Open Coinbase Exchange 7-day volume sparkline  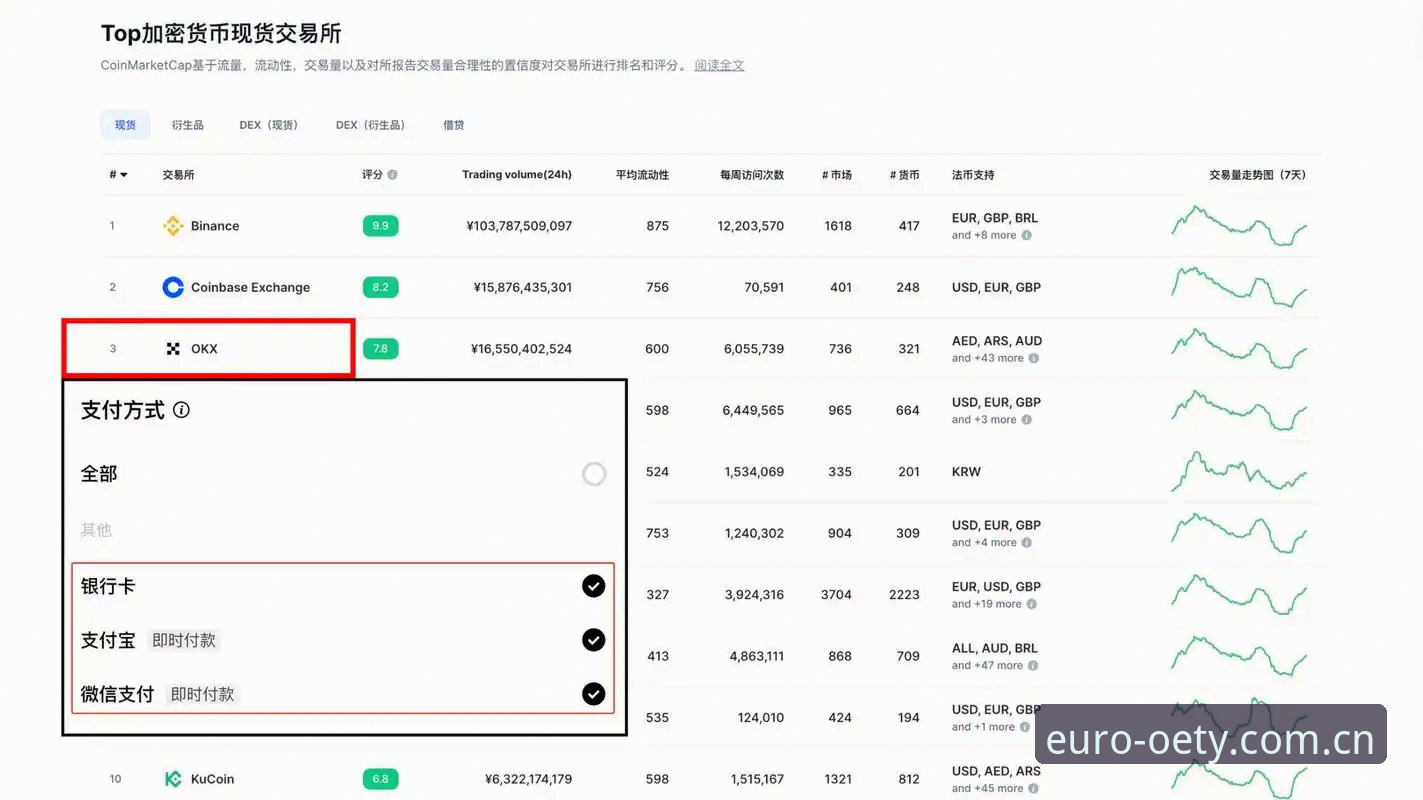click(1239, 287)
